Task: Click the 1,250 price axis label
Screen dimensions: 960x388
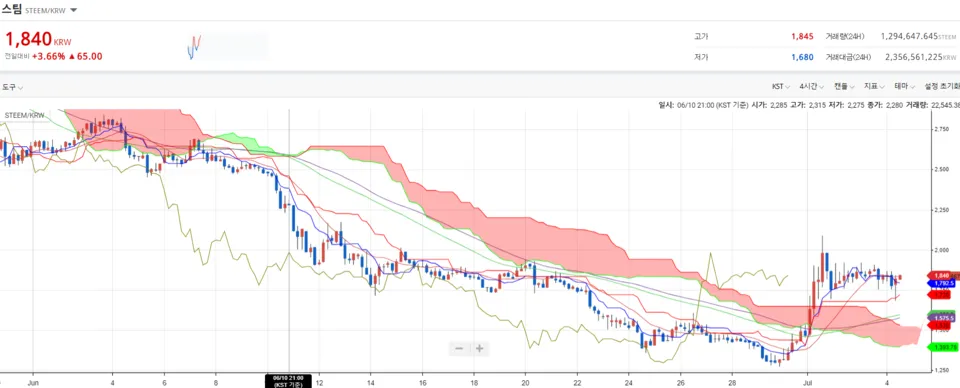Action: pyautogui.click(x=942, y=371)
